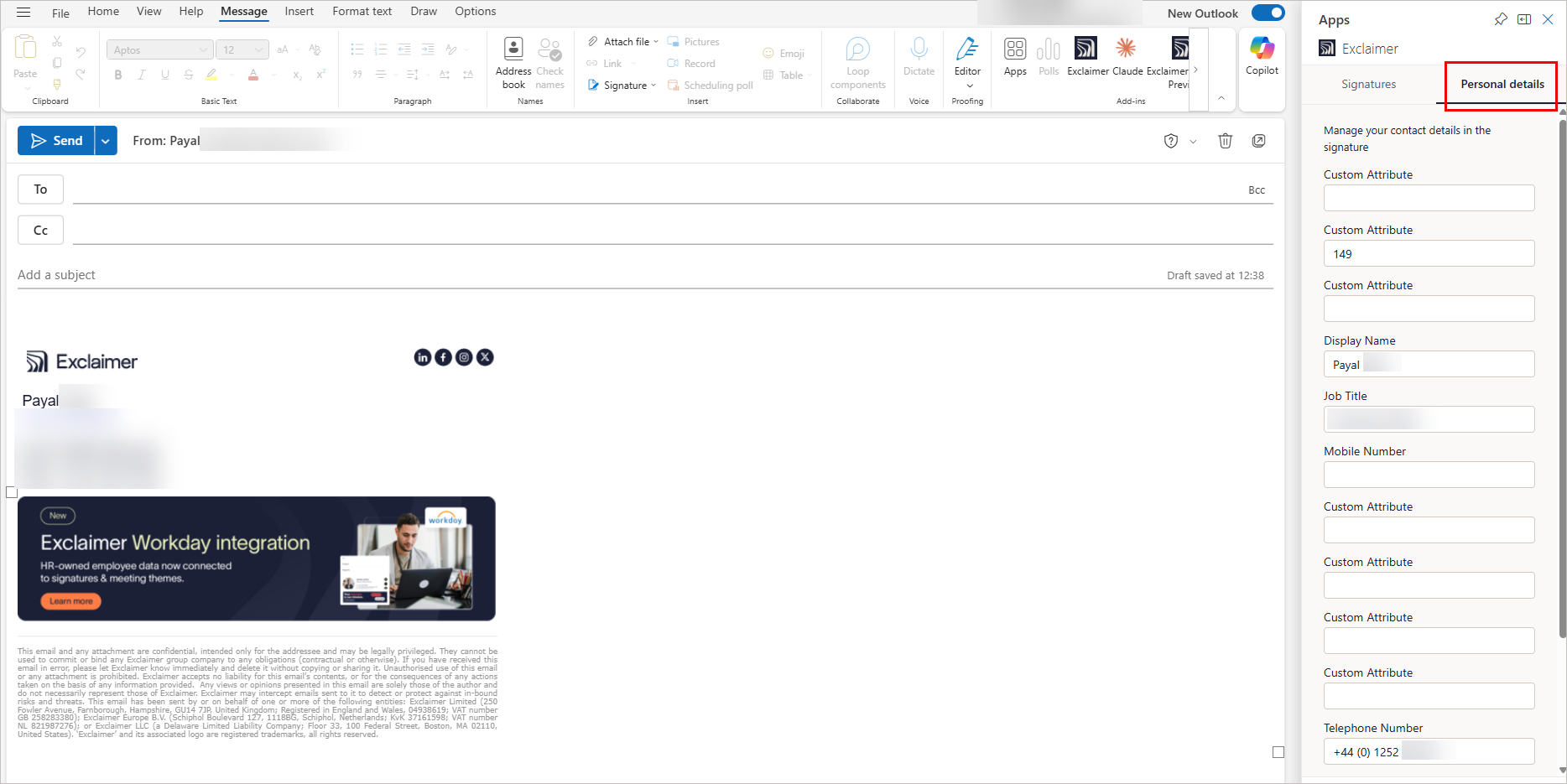Expand the Signature dropdown

[653, 86]
